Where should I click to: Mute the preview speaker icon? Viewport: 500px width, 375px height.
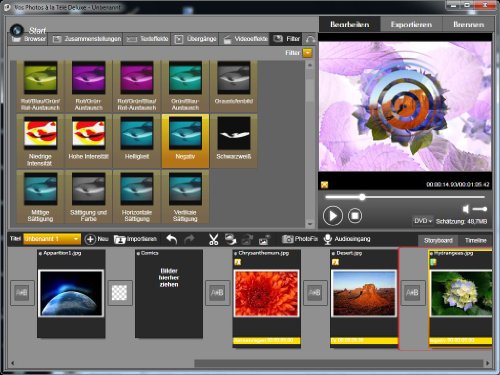pos(466,209)
